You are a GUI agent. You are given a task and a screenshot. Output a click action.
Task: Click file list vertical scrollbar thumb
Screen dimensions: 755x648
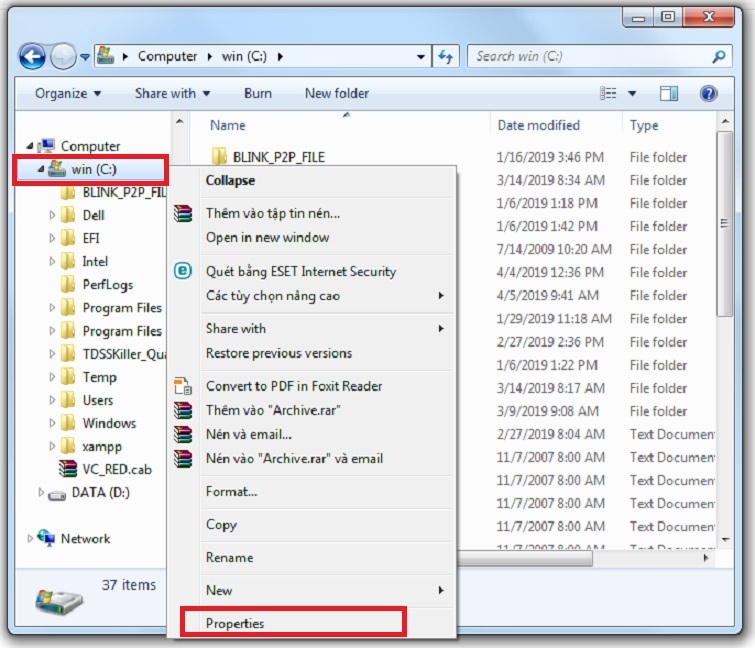pyautogui.click(x=725, y=224)
